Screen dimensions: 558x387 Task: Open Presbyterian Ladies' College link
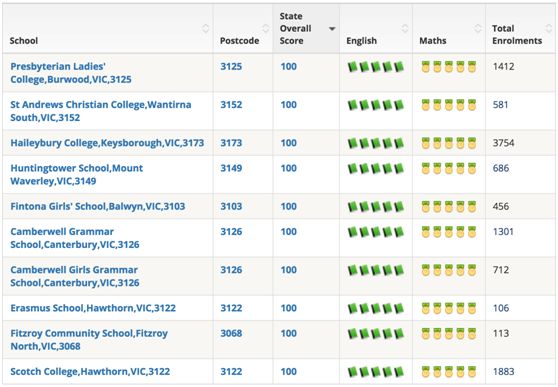point(71,73)
